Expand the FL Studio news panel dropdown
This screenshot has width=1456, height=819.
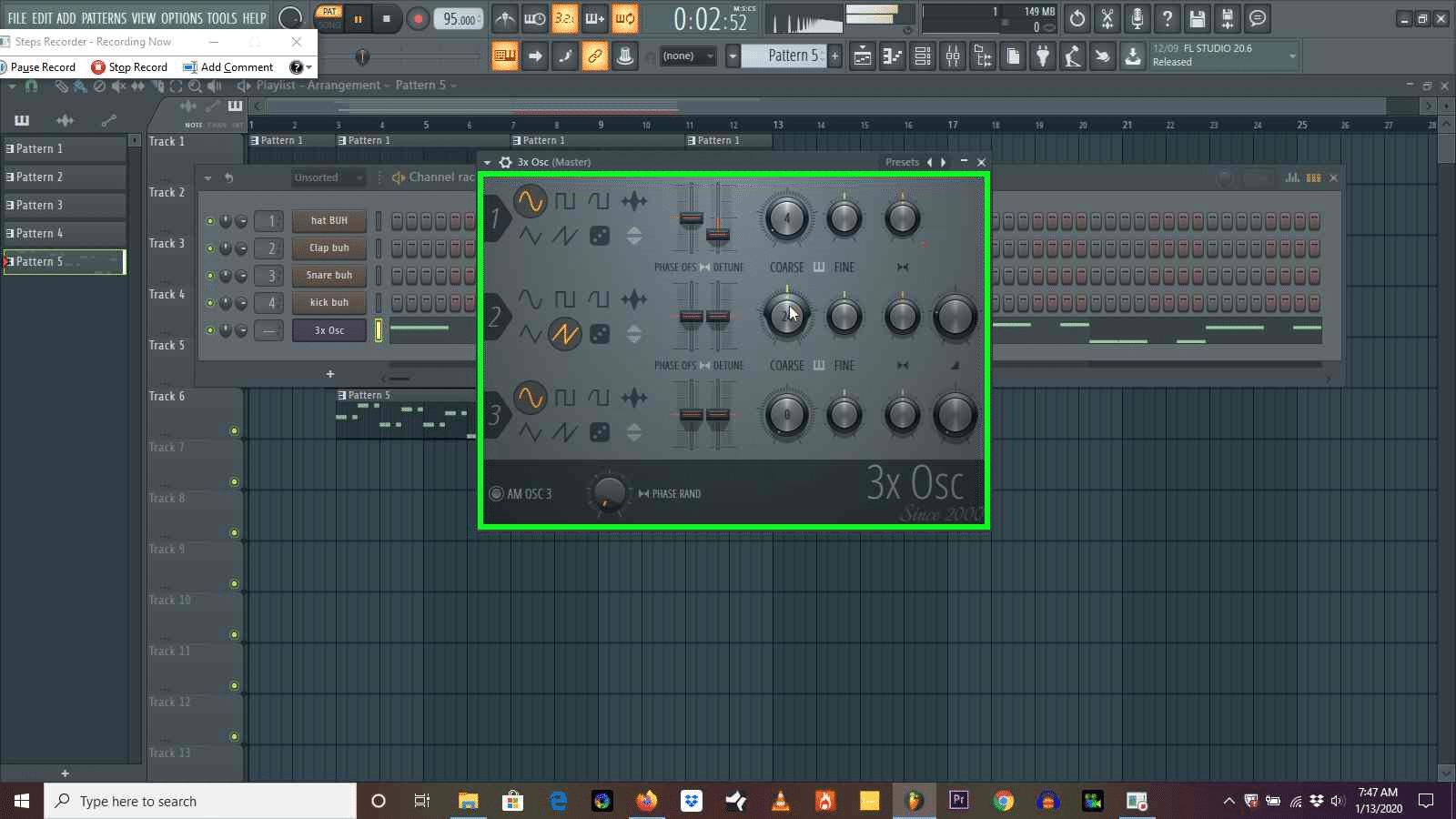[1292, 56]
